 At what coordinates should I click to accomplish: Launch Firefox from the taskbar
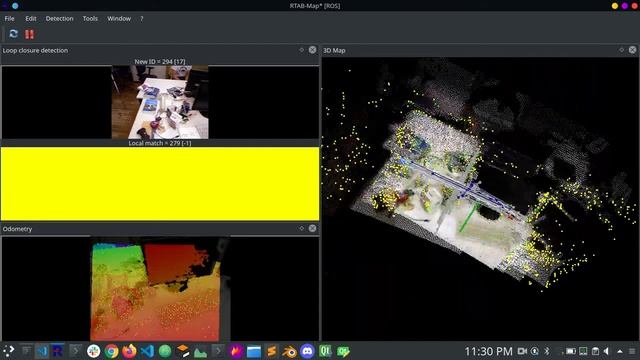[x=129, y=351]
